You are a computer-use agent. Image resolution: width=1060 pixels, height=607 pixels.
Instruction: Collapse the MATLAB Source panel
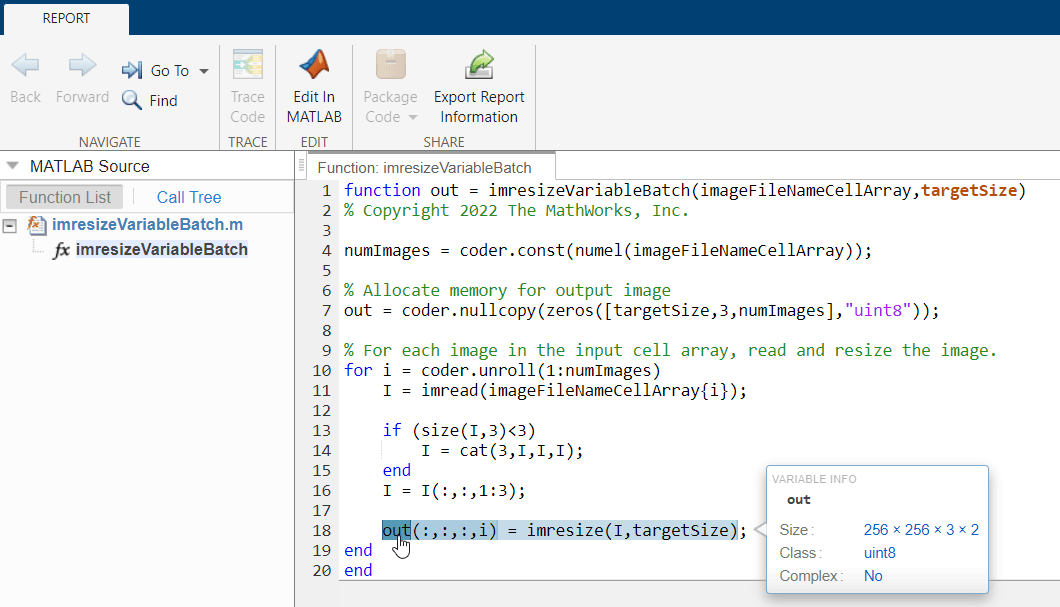click(x=12, y=166)
